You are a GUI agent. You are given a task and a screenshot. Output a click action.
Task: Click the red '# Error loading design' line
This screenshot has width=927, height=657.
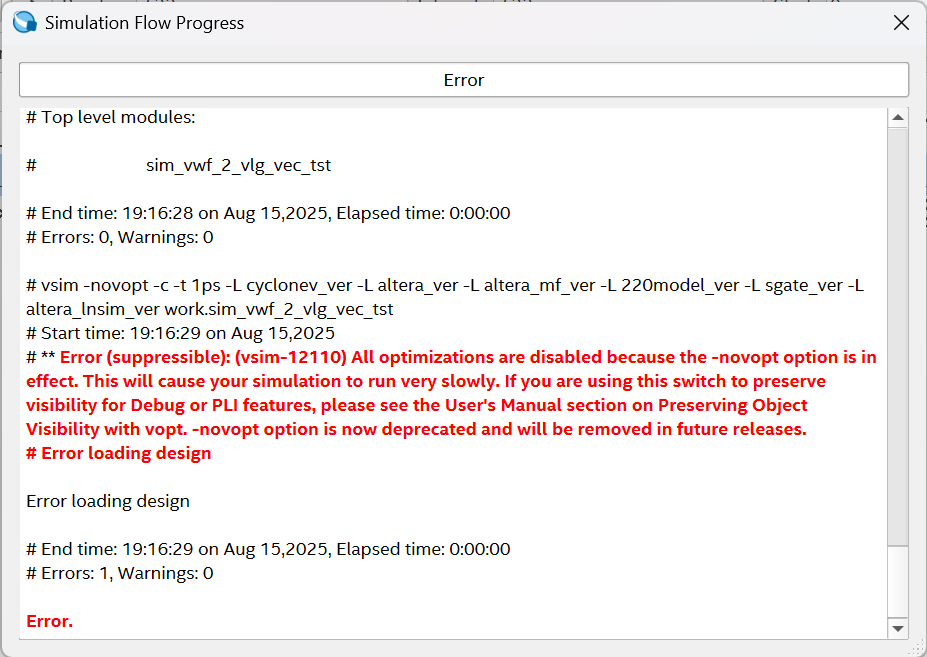[119, 453]
